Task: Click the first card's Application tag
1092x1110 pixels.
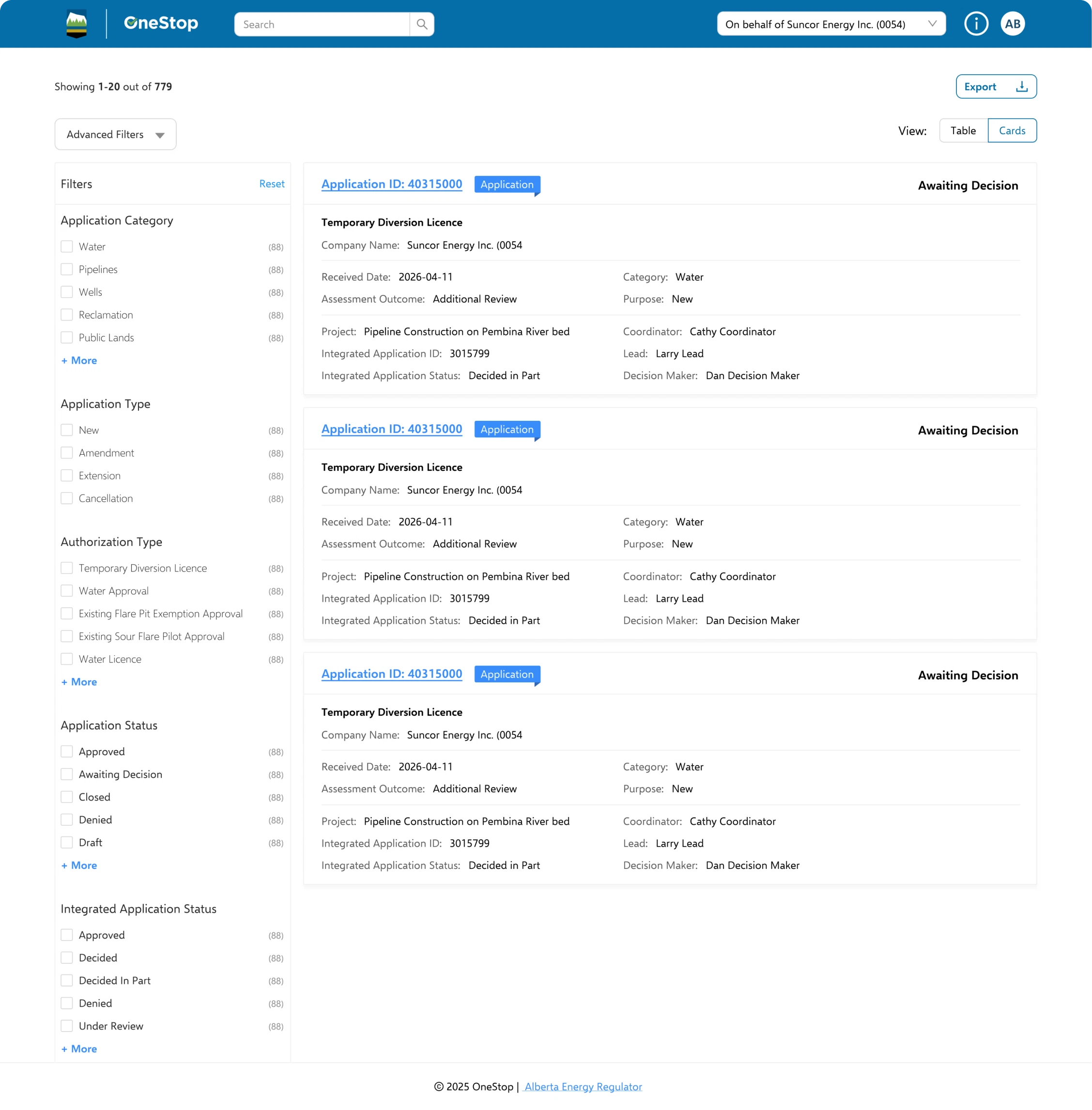Action: coord(507,185)
